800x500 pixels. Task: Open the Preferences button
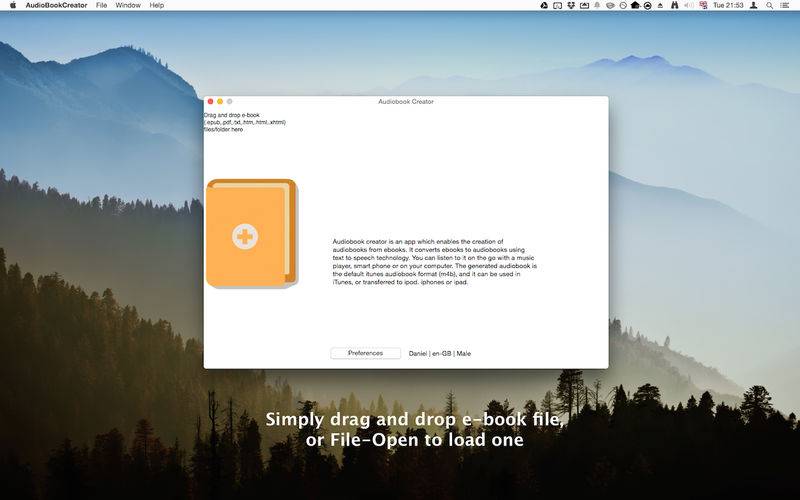click(x=365, y=353)
